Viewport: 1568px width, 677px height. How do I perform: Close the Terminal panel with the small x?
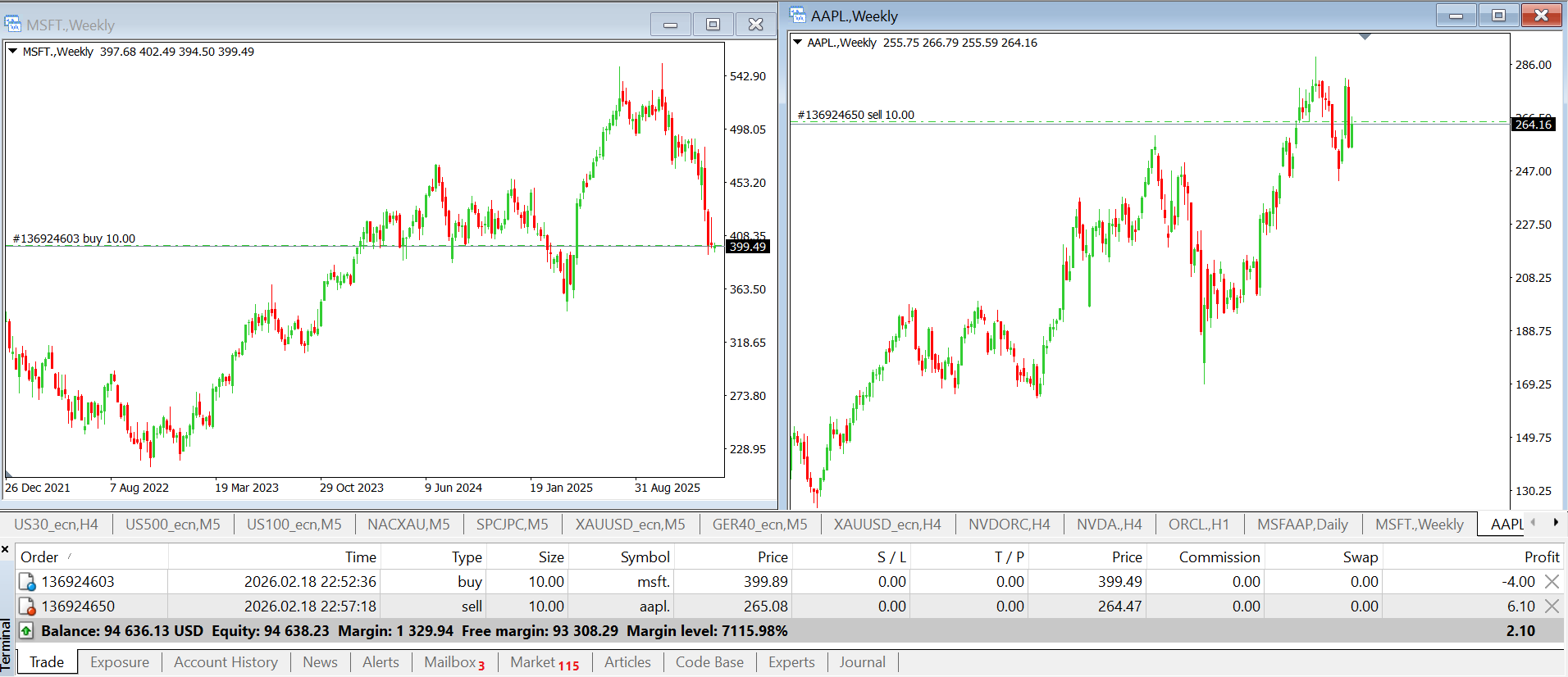coord(6,549)
